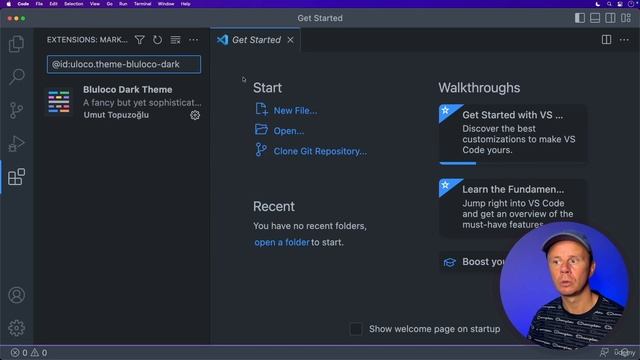This screenshot has height=360, width=640.
Task: Open the Explorer view in activity bar
Action: 16,44
